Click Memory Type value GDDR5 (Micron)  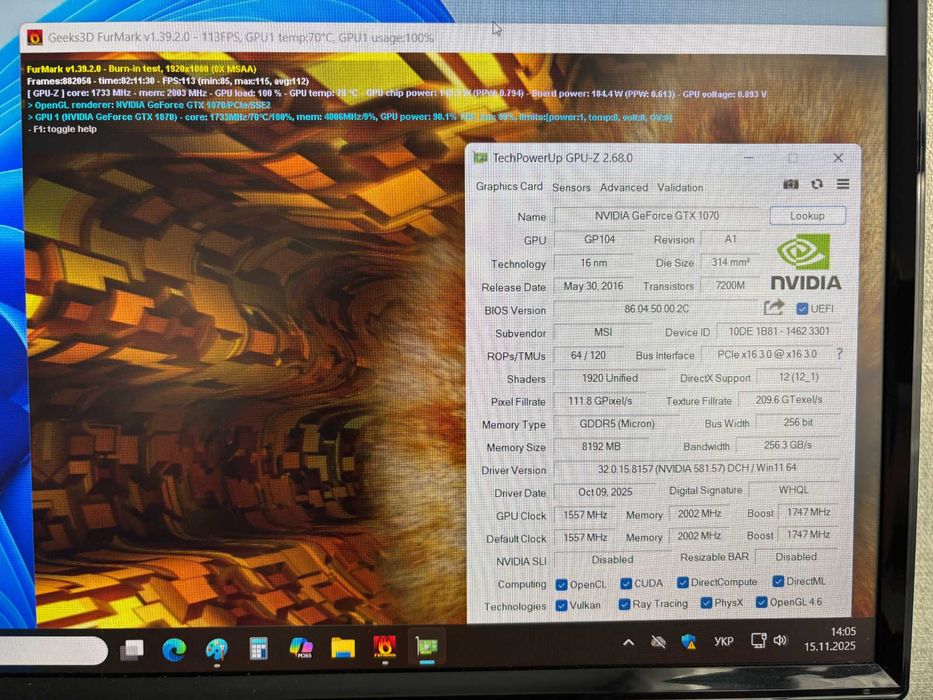617,424
